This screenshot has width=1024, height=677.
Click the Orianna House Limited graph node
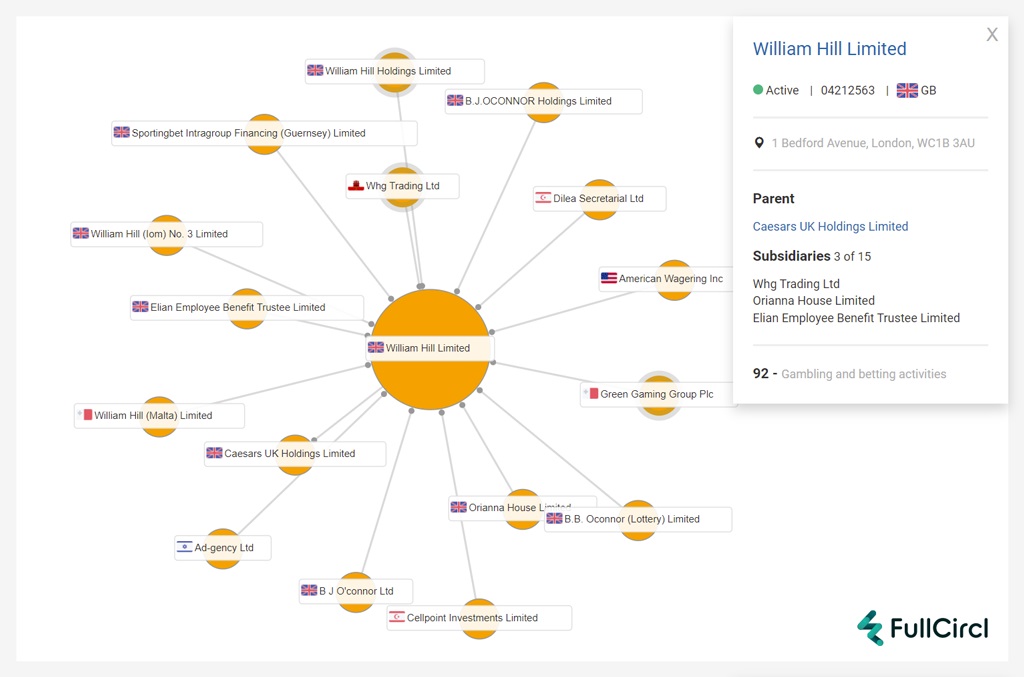522,508
